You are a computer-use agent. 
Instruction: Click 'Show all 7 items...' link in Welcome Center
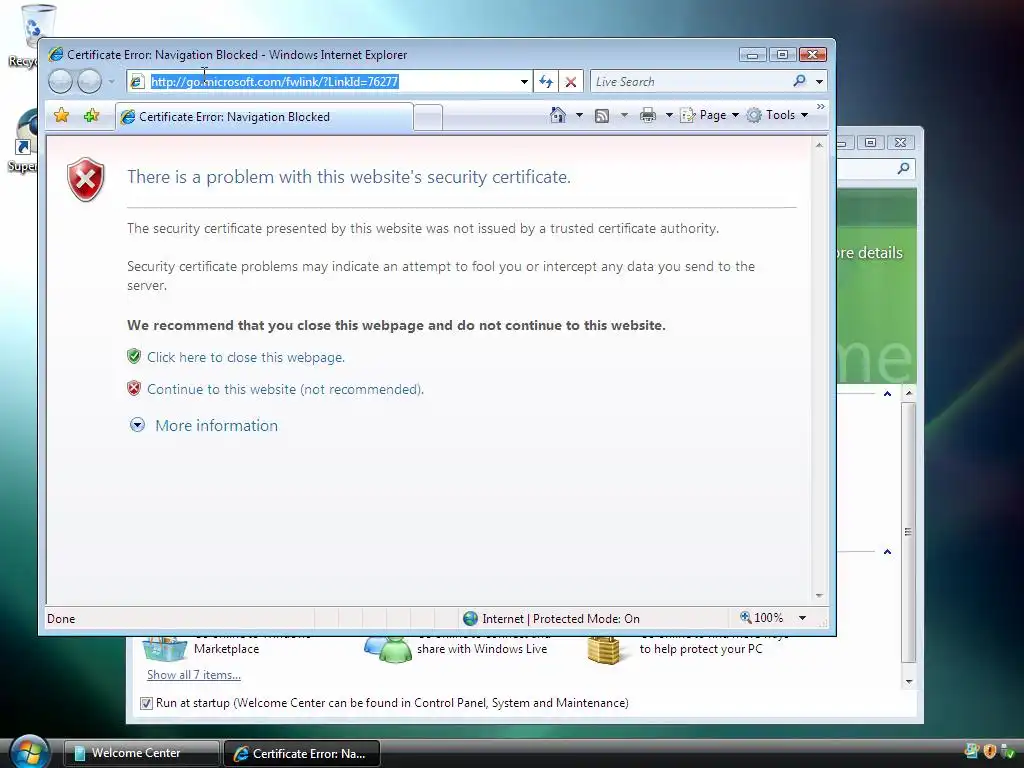pyautogui.click(x=193, y=675)
